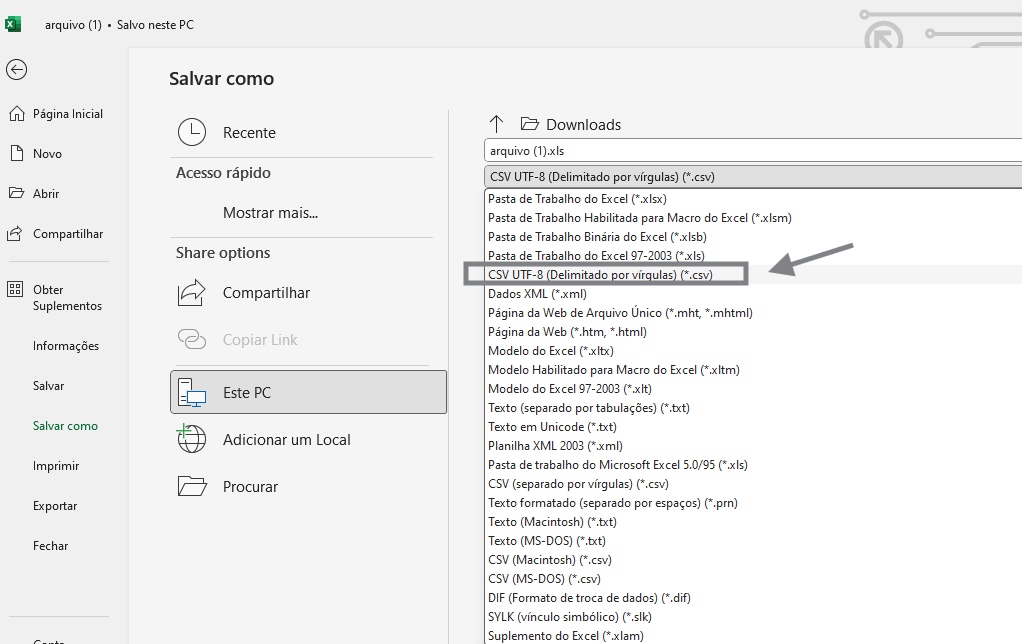Click the Mostrar mais... link

pyautogui.click(x=270, y=213)
